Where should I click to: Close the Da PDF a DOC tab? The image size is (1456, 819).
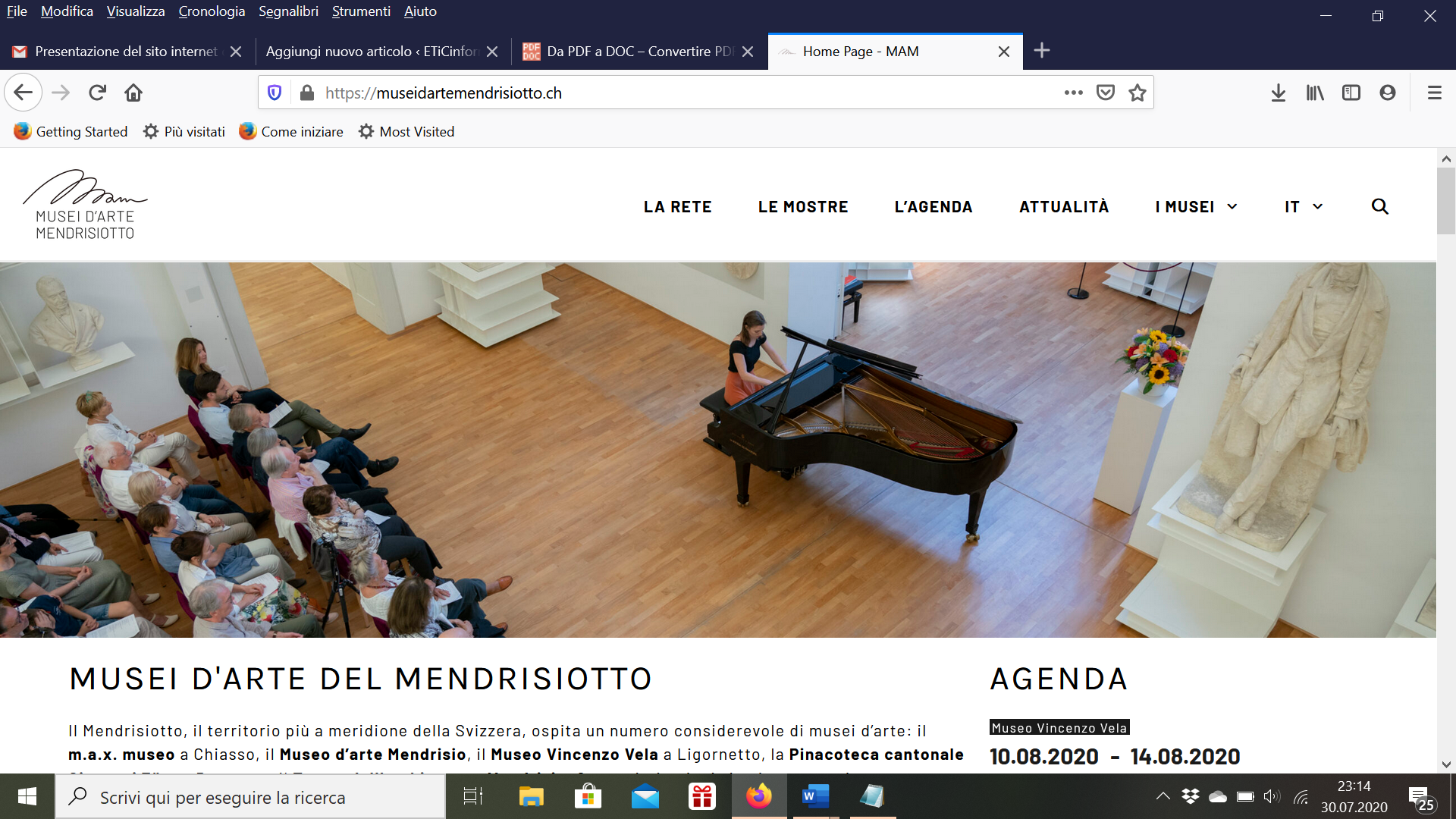click(x=748, y=52)
